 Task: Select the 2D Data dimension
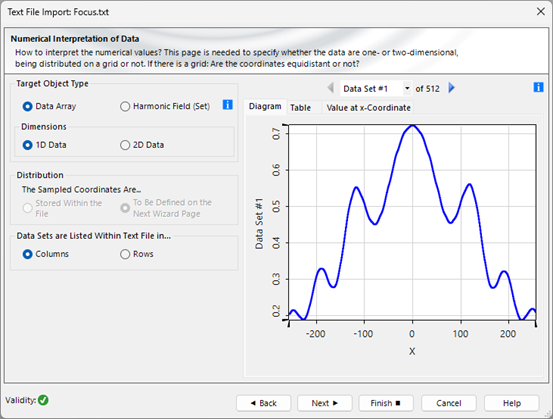click(x=142, y=145)
